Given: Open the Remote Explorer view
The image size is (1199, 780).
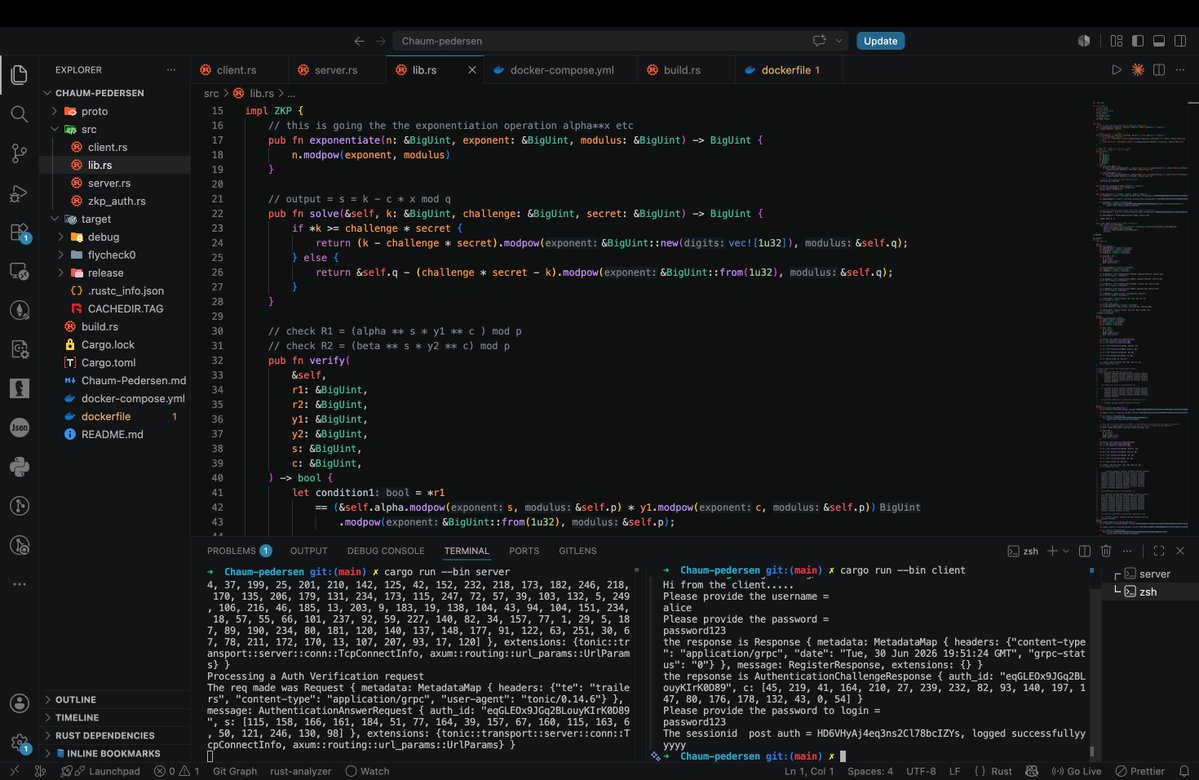Looking at the screenshot, I should click(x=19, y=271).
